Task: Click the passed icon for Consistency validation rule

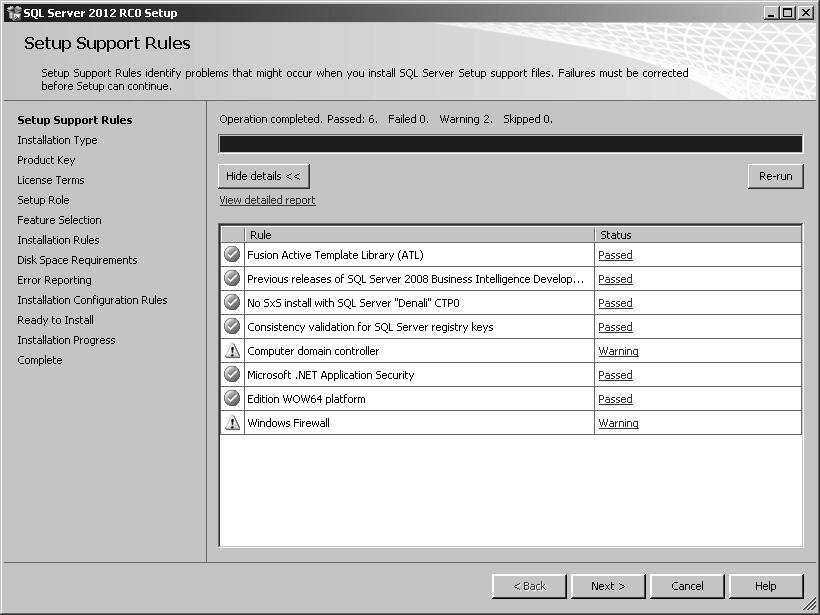Action: pos(232,326)
